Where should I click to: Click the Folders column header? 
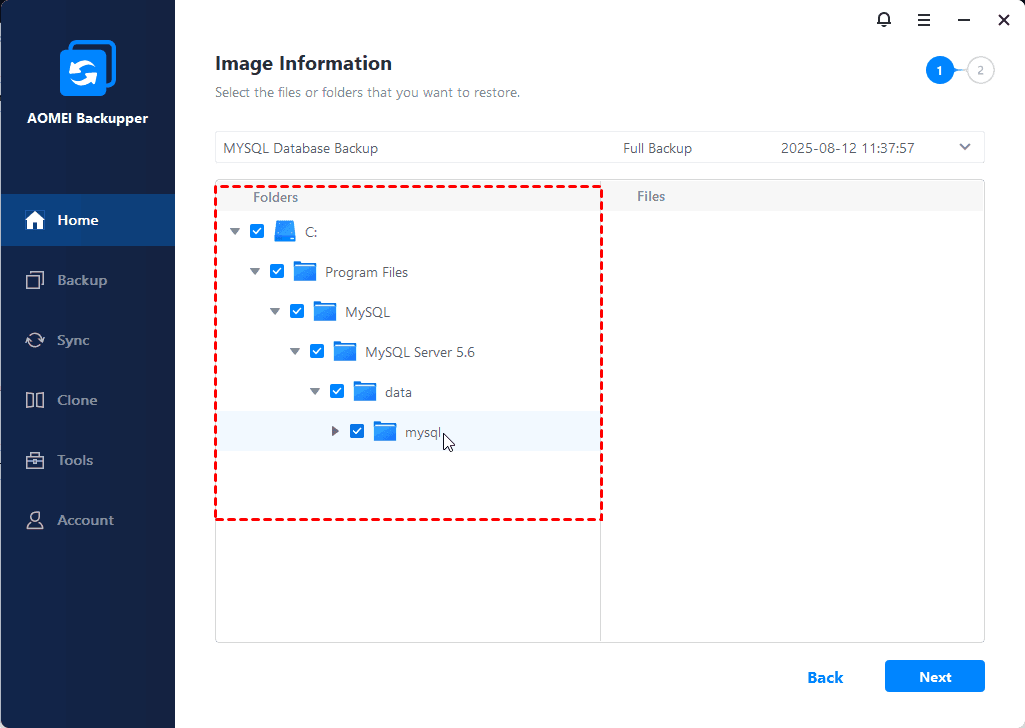click(275, 197)
